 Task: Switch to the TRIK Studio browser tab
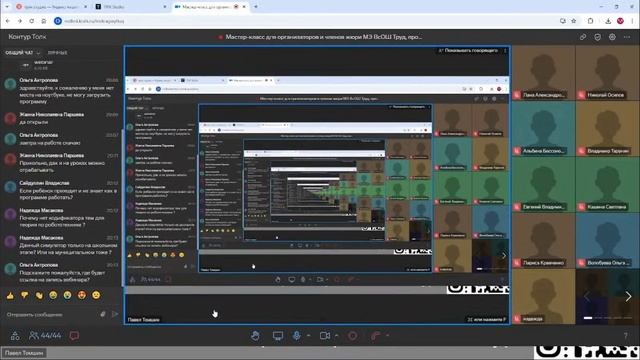coord(130,7)
